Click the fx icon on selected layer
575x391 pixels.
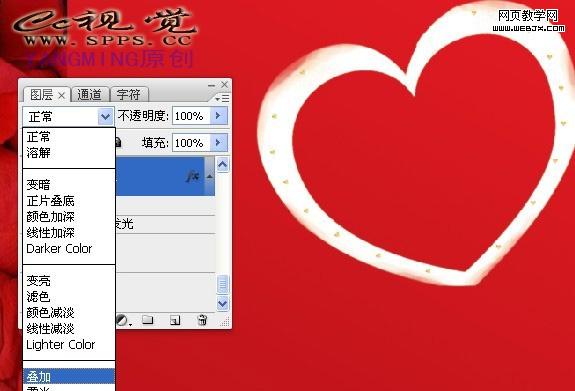(193, 176)
